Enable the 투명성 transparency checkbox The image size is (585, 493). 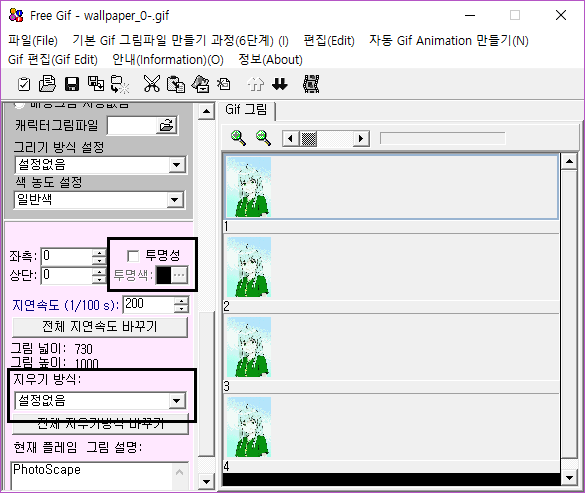pos(133,256)
